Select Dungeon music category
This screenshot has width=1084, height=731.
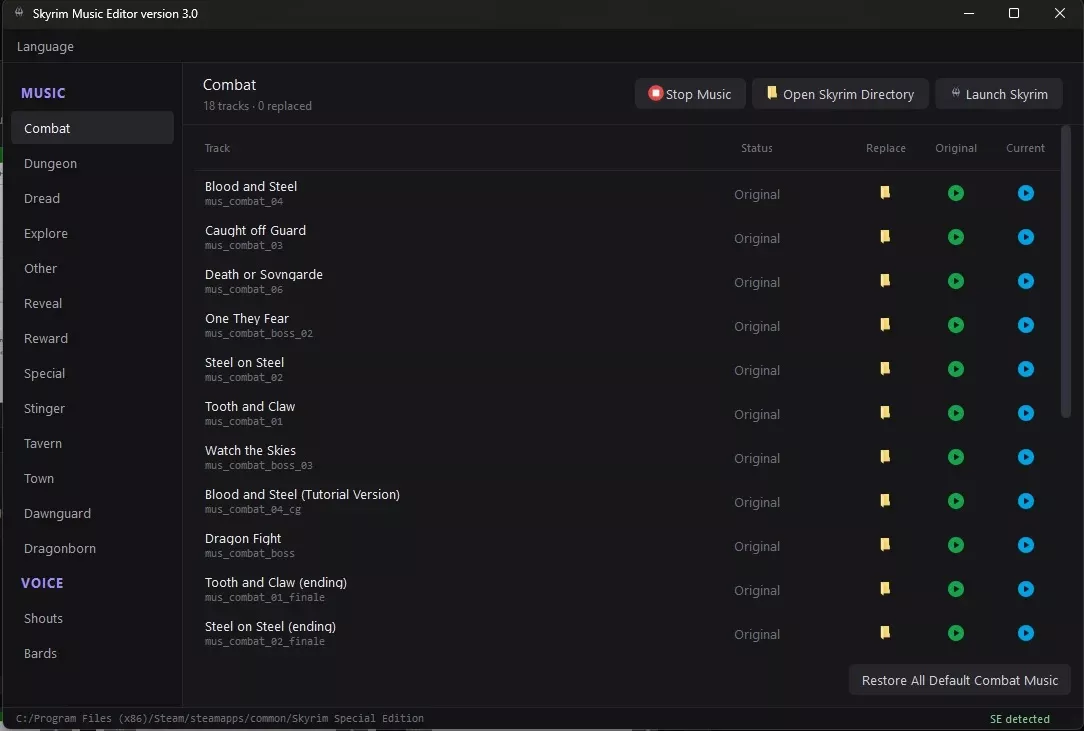(x=92, y=163)
